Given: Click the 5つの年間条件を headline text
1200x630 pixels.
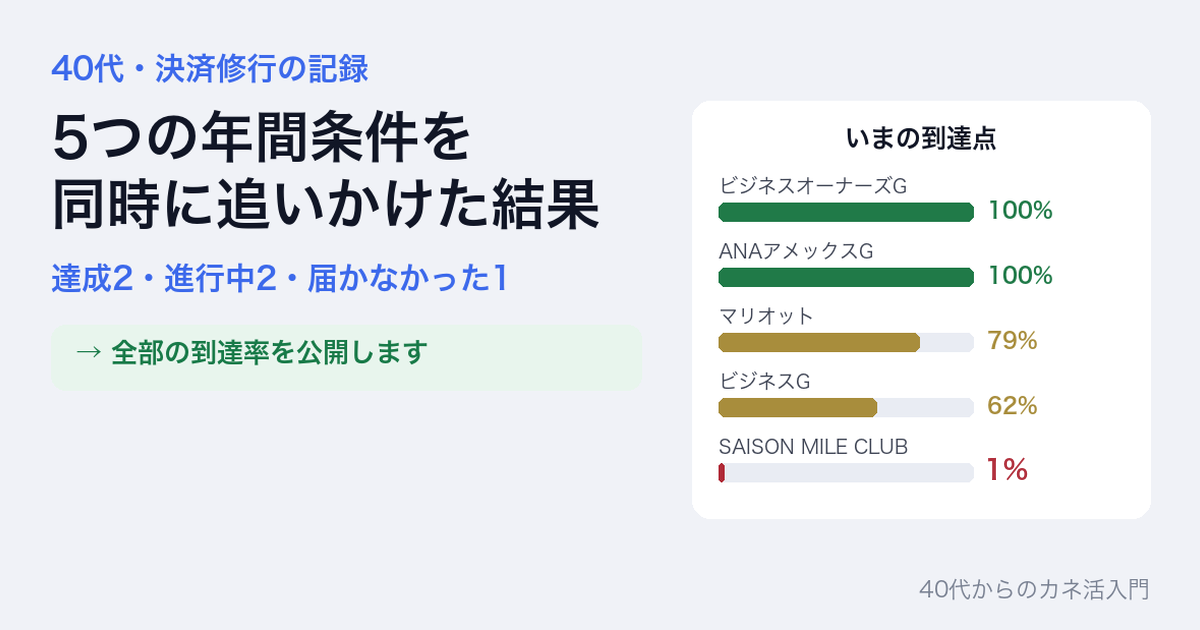Looking at the screenshot, I should (260, 138).
